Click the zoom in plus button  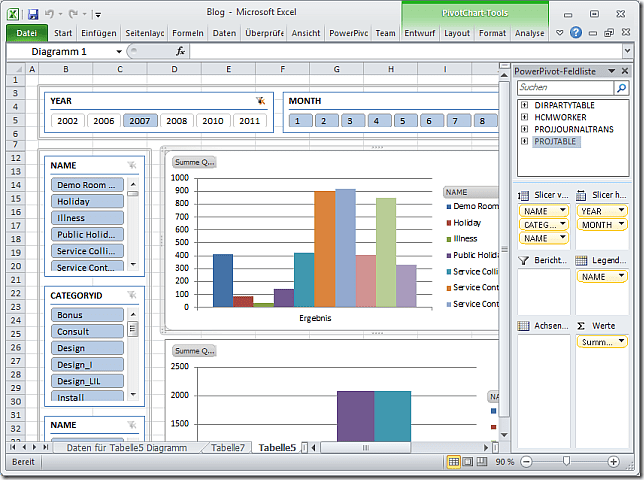tap(613, 462)
